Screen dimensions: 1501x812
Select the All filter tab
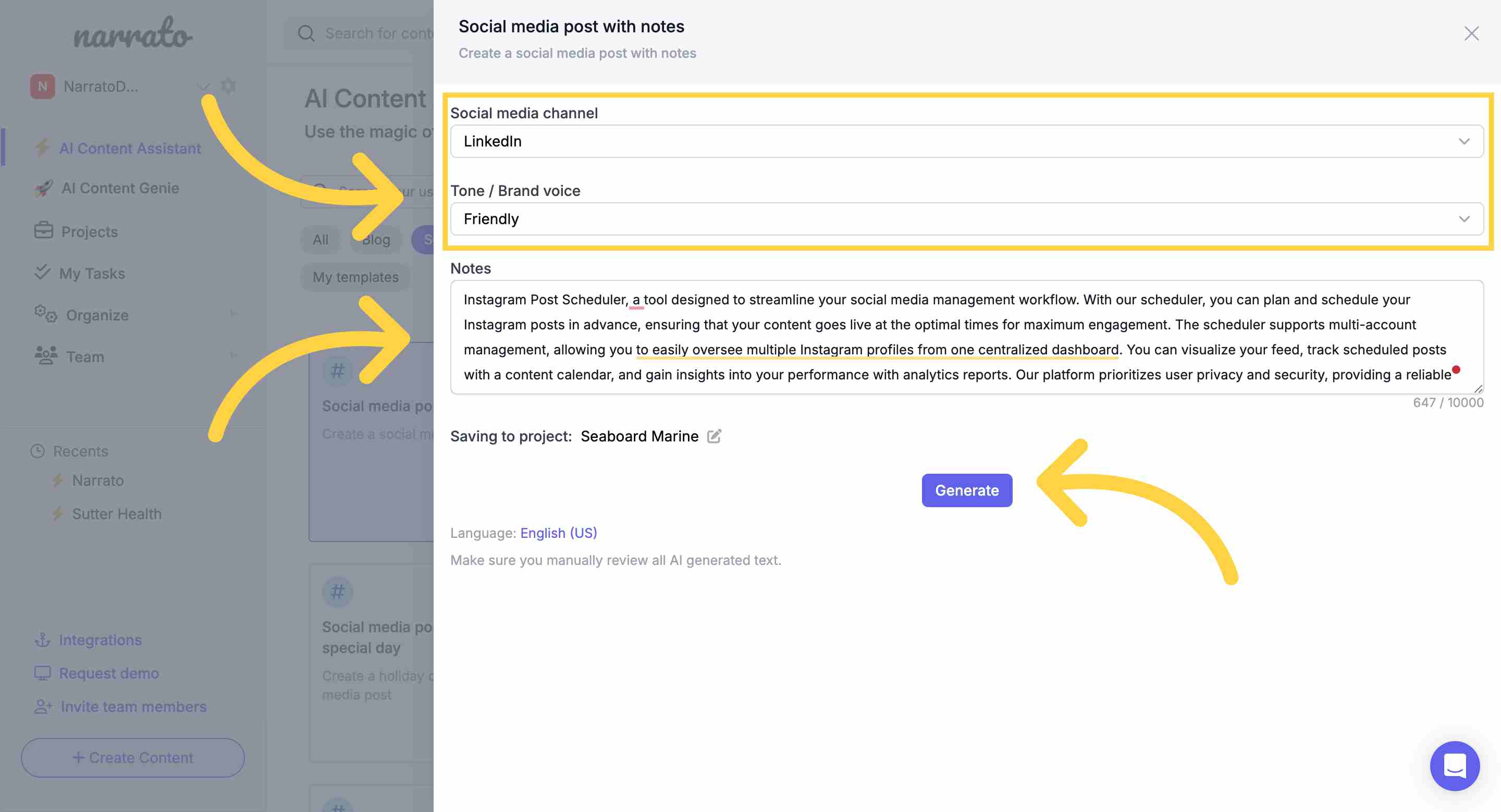(x=321, y=239)
